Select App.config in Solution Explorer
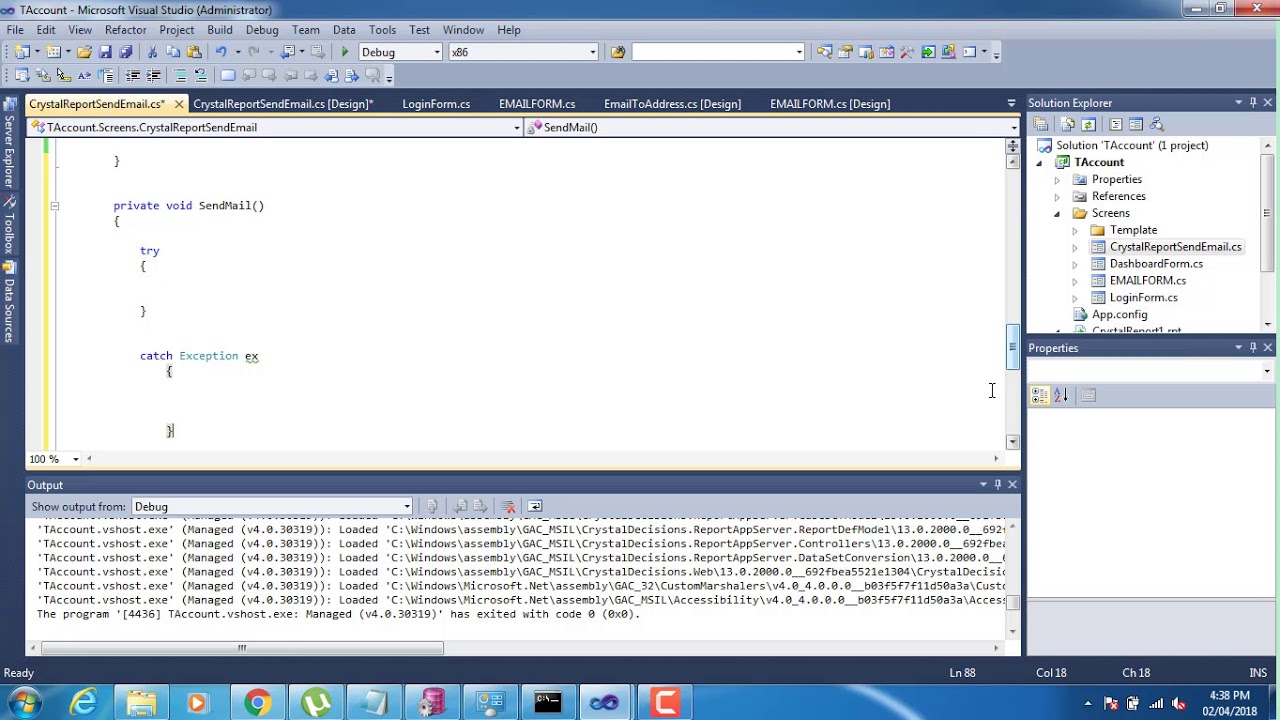This screenshot has width=1280, height=720. pyautogui.click(x=1119, y=314)
